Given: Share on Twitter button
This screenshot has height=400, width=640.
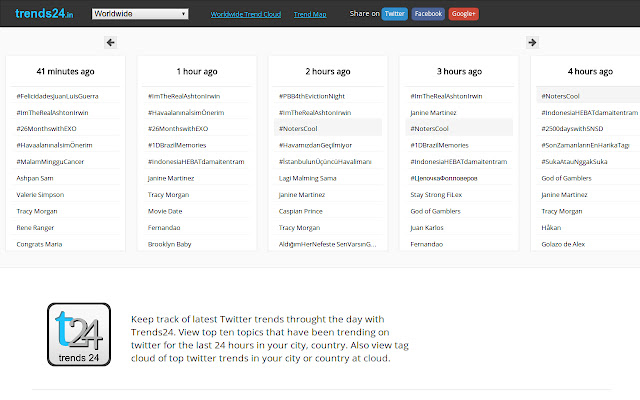Looking at the screenshot, I should click(x=394, y=15).
